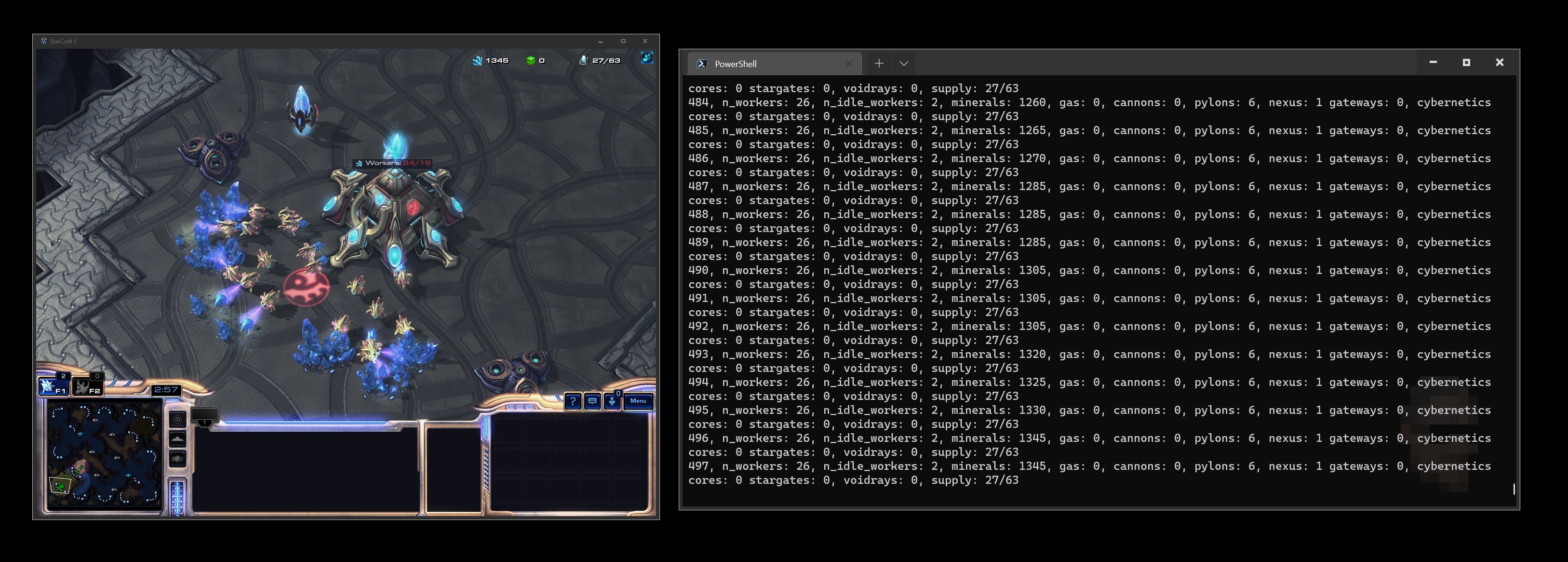Open the game Menu button
This screenshot has width=1568, height=562.
tap(638, 401)
